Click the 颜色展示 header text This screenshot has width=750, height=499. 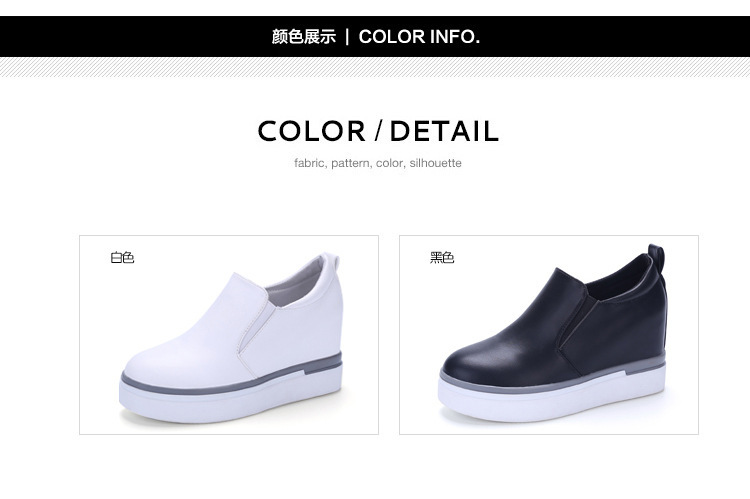click(304, 37)
